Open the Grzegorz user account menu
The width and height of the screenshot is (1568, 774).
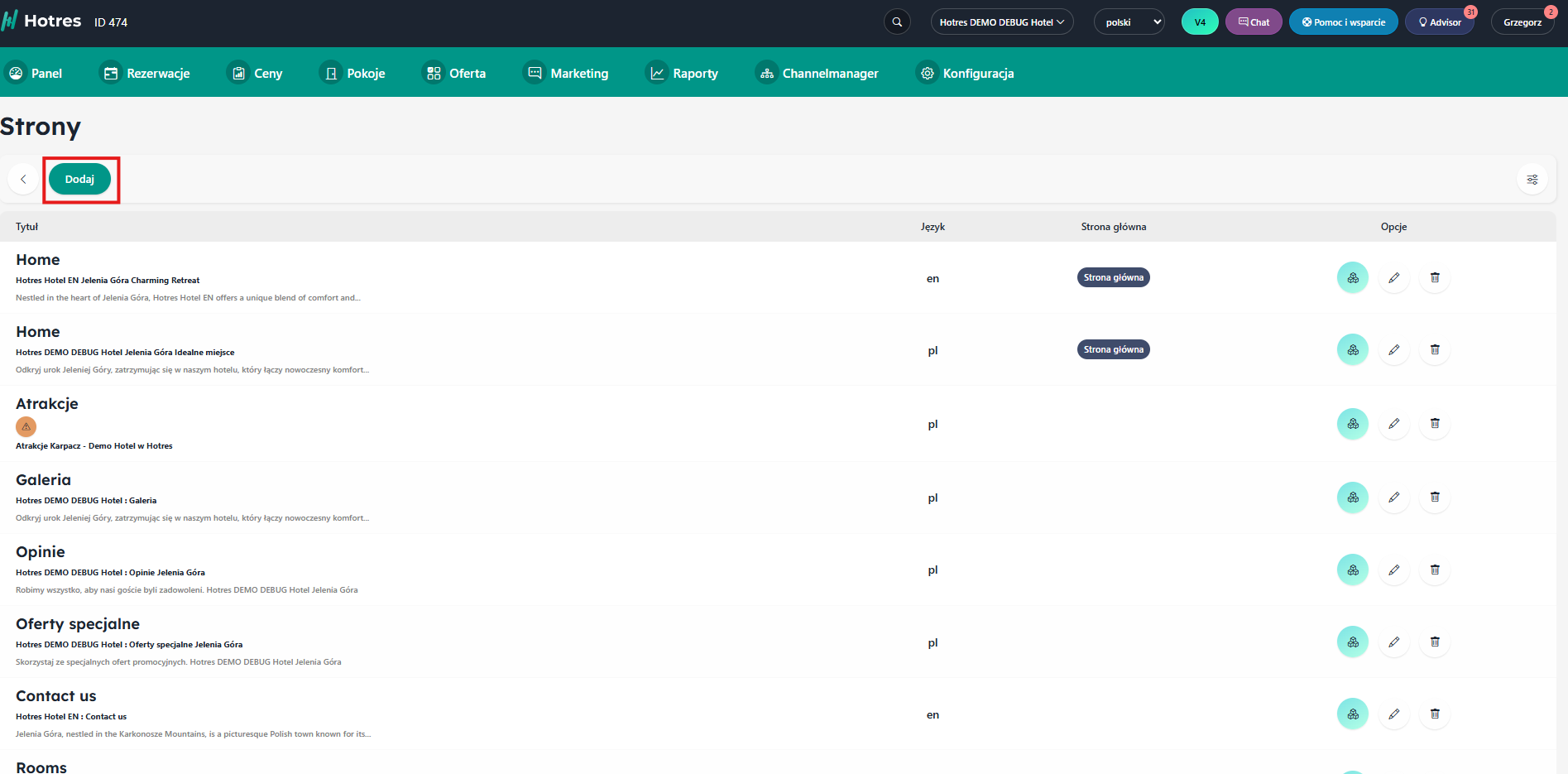point(1522,22)
